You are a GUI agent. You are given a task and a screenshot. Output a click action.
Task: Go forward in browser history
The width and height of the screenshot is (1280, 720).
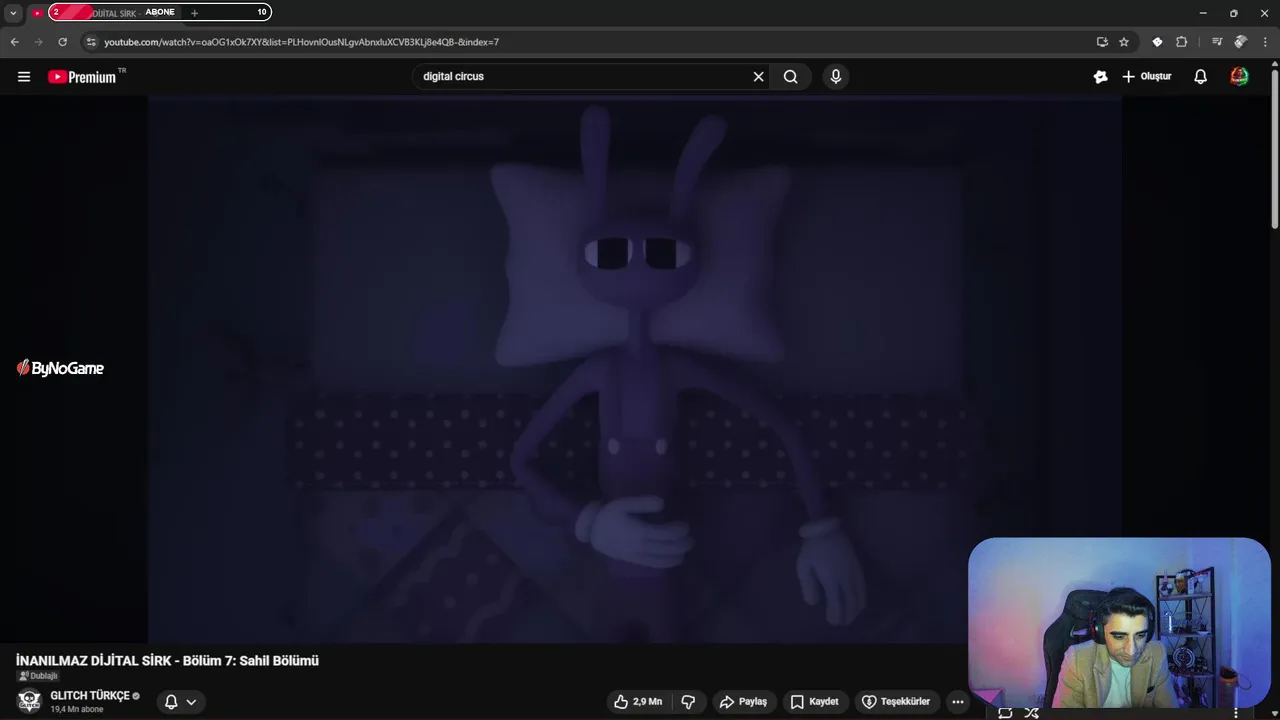tap(38, 42)
